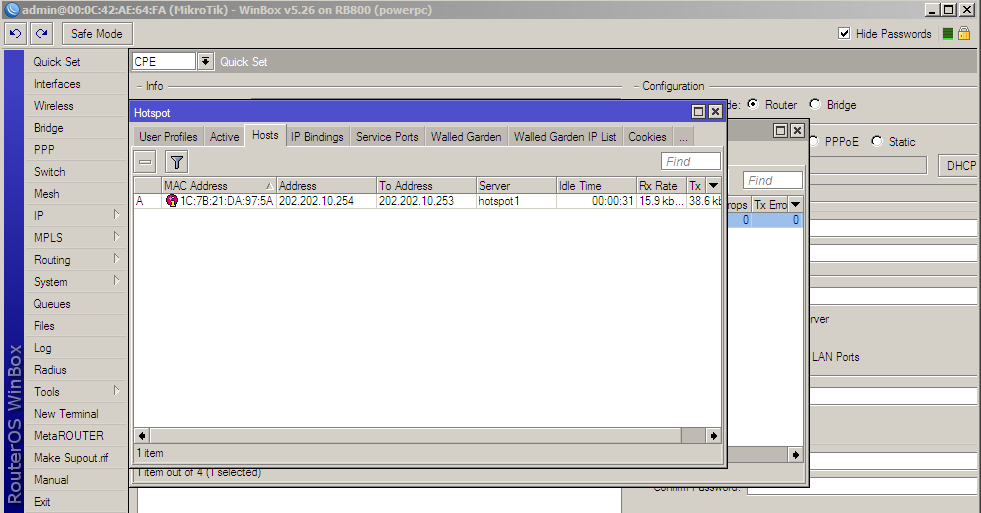Screen dimensions: 981x513
Task: Enable Safe Mode button
Action: click(x=97, y=34)
